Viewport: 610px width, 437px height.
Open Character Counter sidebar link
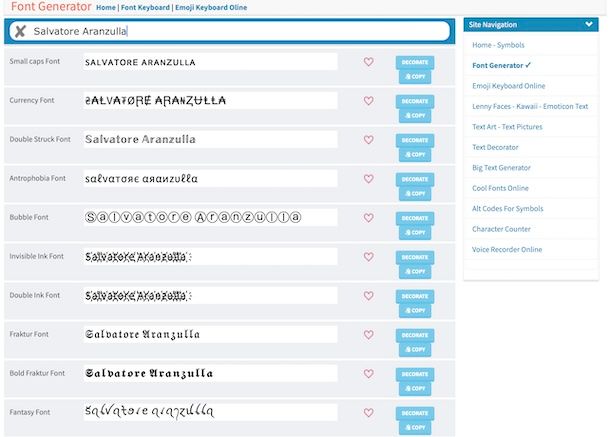(501, 229)
